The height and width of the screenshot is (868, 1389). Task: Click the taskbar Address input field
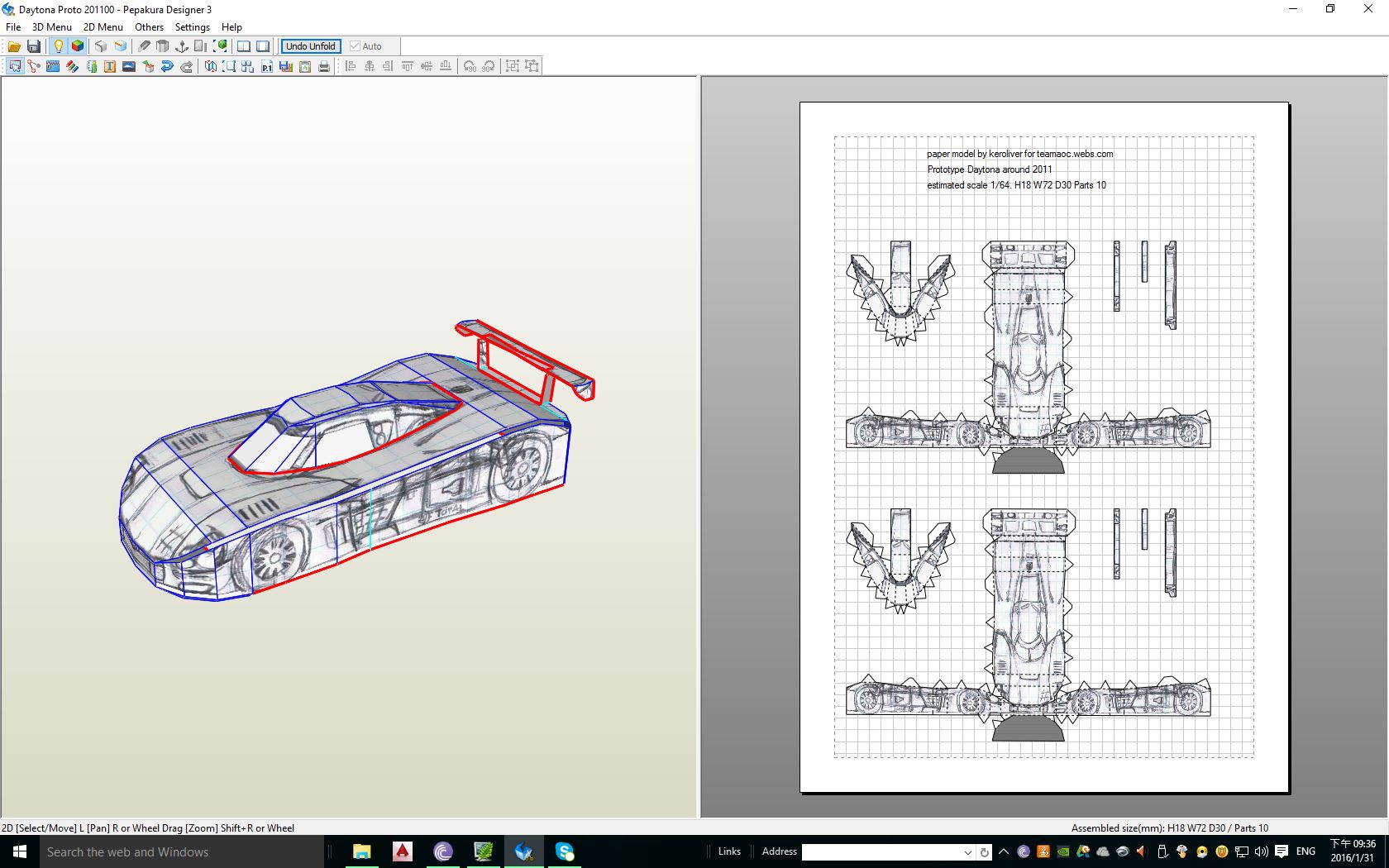click(x=881, y=852)
